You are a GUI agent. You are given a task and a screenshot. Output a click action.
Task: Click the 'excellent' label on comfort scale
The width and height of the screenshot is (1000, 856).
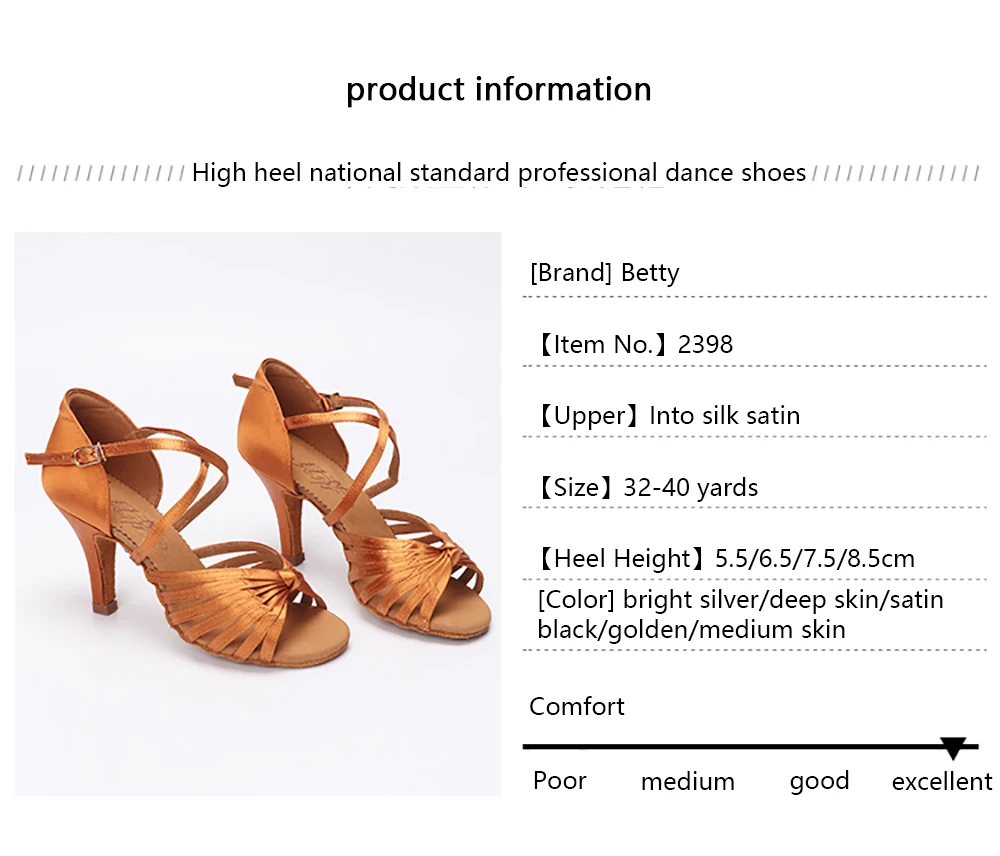941,781
